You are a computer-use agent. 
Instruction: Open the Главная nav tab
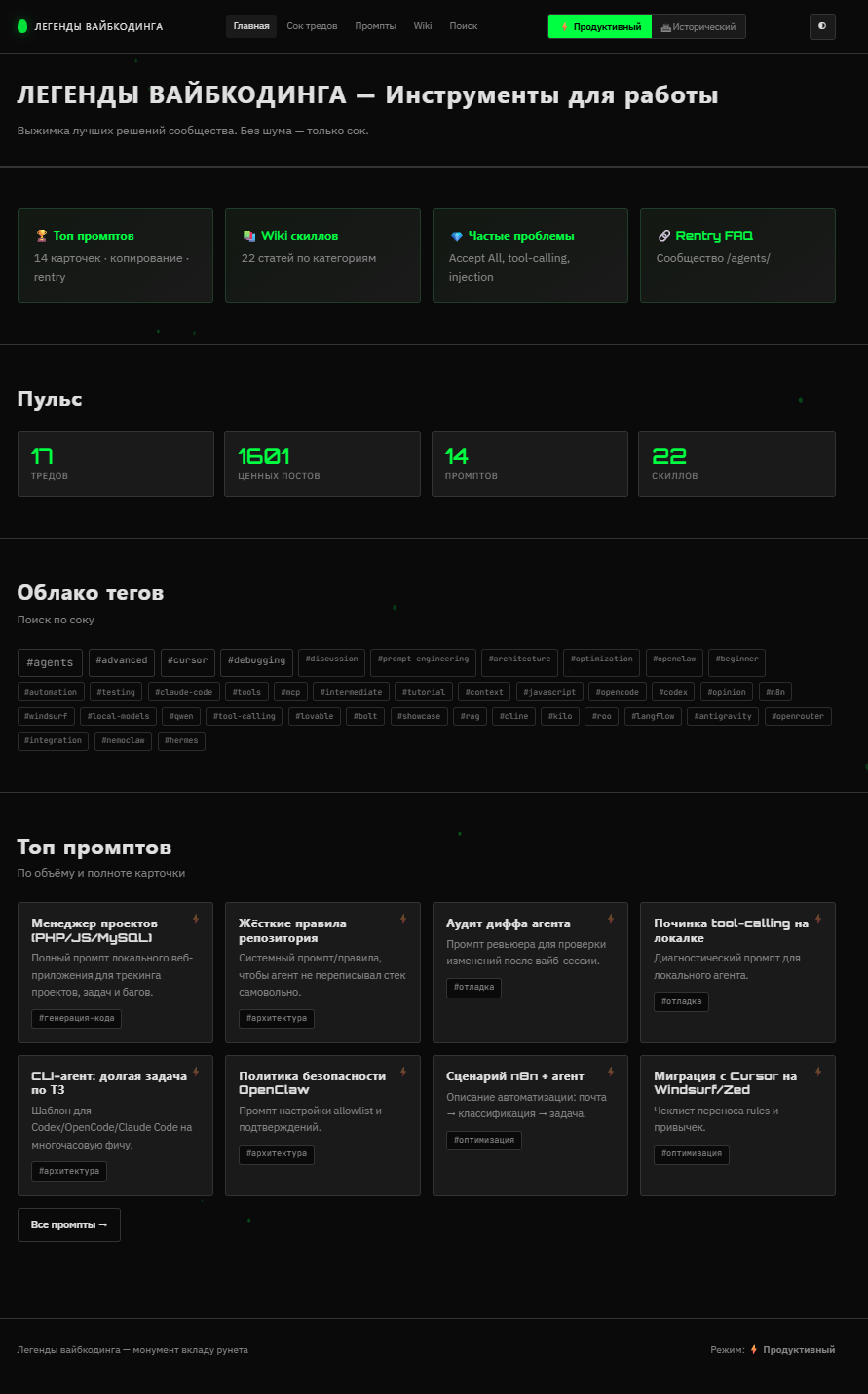point(251,26)
